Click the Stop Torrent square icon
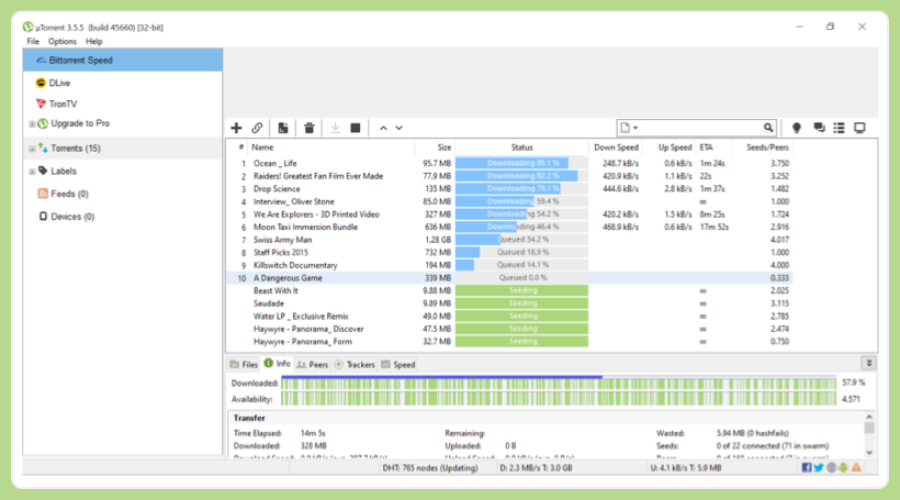Screen dimensions: 900x500 355,127
